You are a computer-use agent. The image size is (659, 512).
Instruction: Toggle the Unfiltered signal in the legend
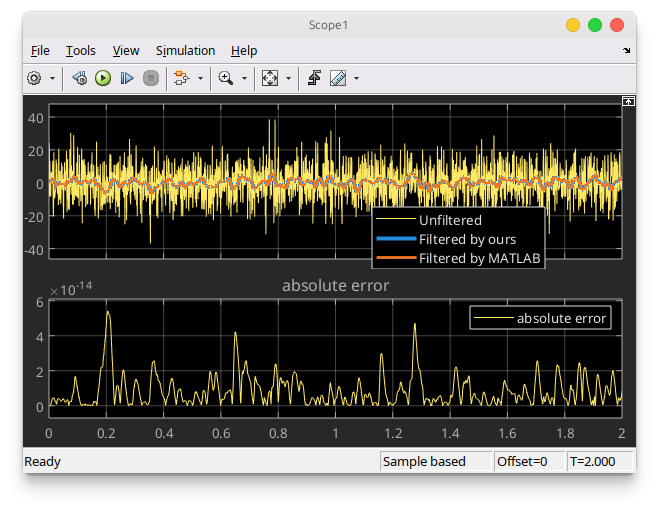coord(450,220)
